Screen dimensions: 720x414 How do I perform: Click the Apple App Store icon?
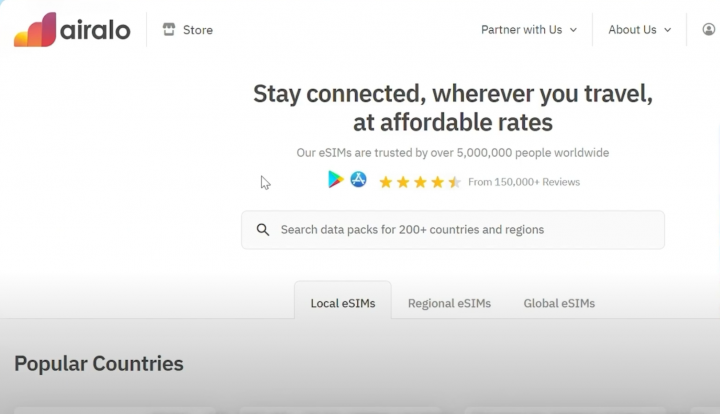pyautogui.click(x=358, y=180)
